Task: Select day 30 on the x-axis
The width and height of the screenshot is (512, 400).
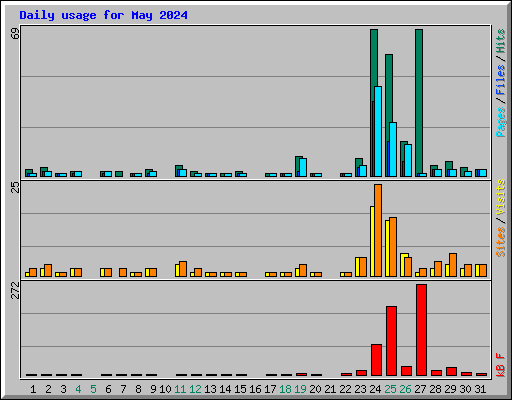Action: pyautogui.click(x=465, y=389)
